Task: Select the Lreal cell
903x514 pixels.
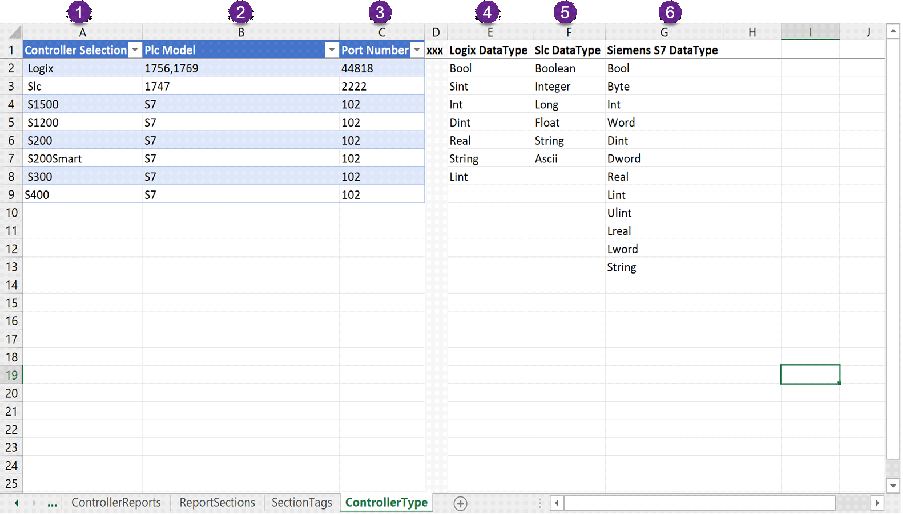Action: tap(664, 231)
